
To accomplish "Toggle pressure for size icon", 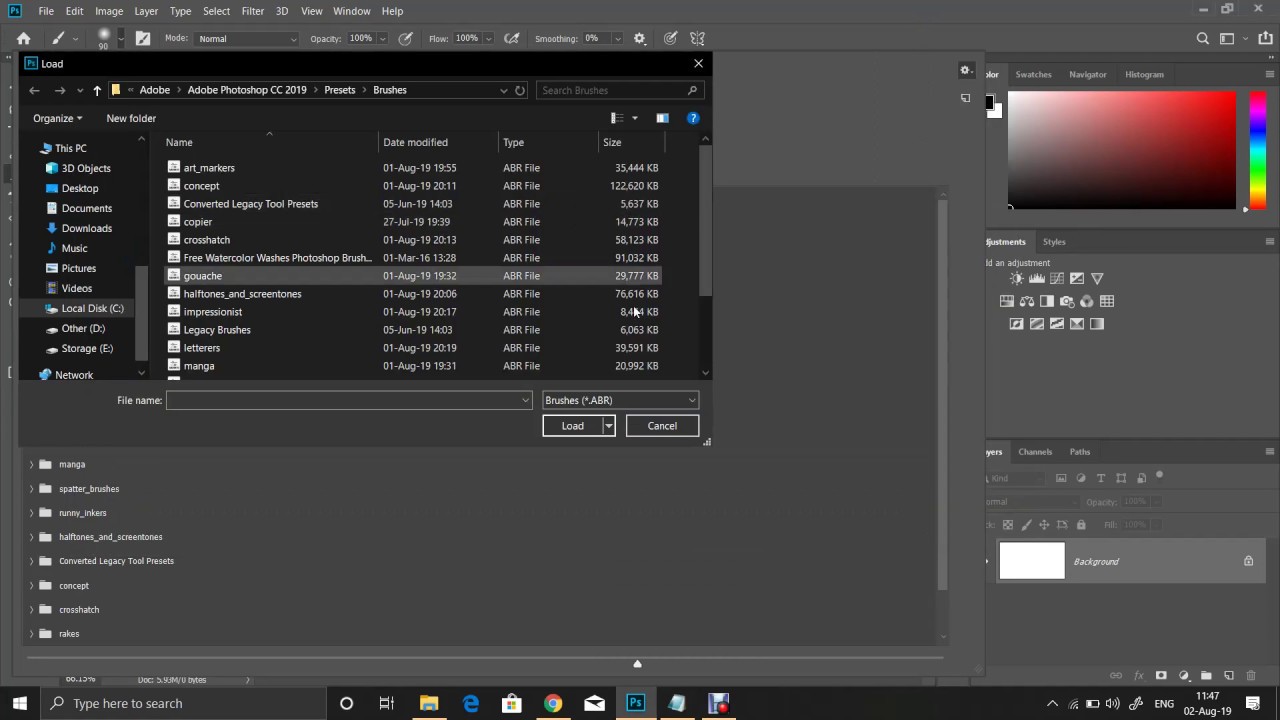I will pos(670,39).
